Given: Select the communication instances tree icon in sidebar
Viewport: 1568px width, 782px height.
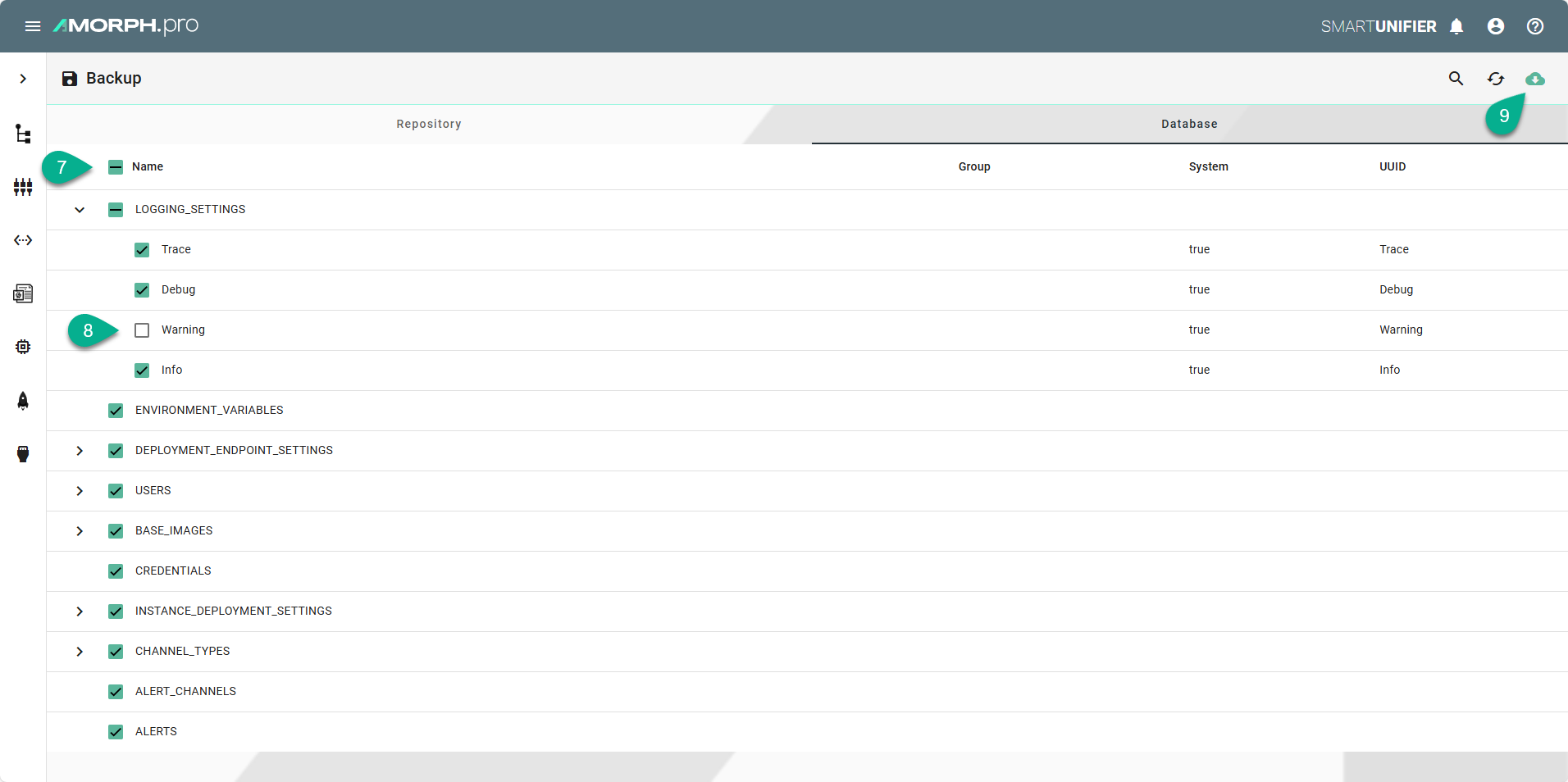Looking at the screenshot, I should 23,134.
